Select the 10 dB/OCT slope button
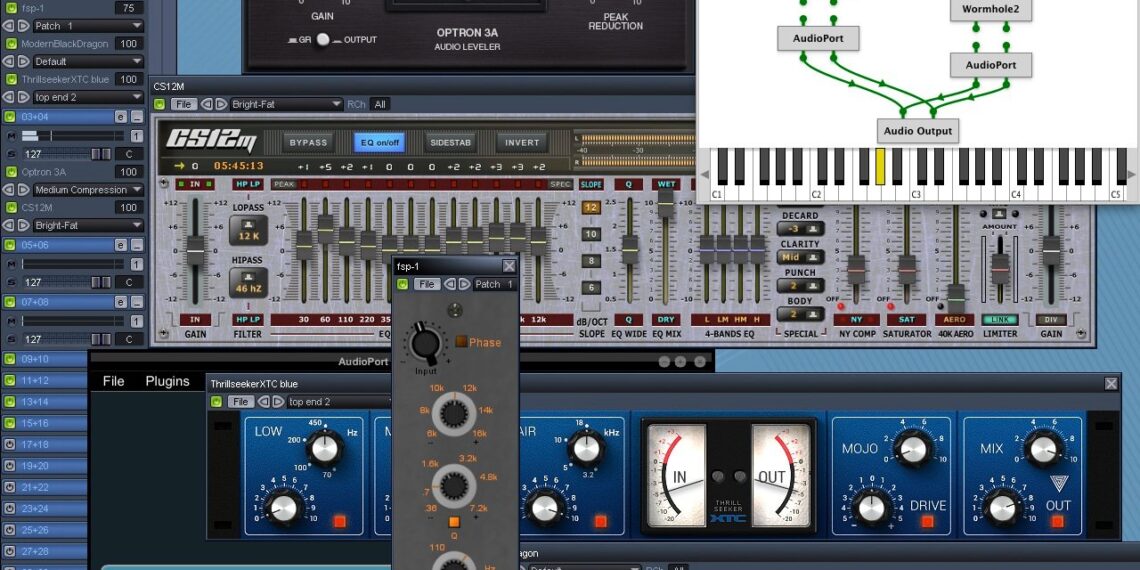This screenshot has height=570, width=1140. (591, 234)
